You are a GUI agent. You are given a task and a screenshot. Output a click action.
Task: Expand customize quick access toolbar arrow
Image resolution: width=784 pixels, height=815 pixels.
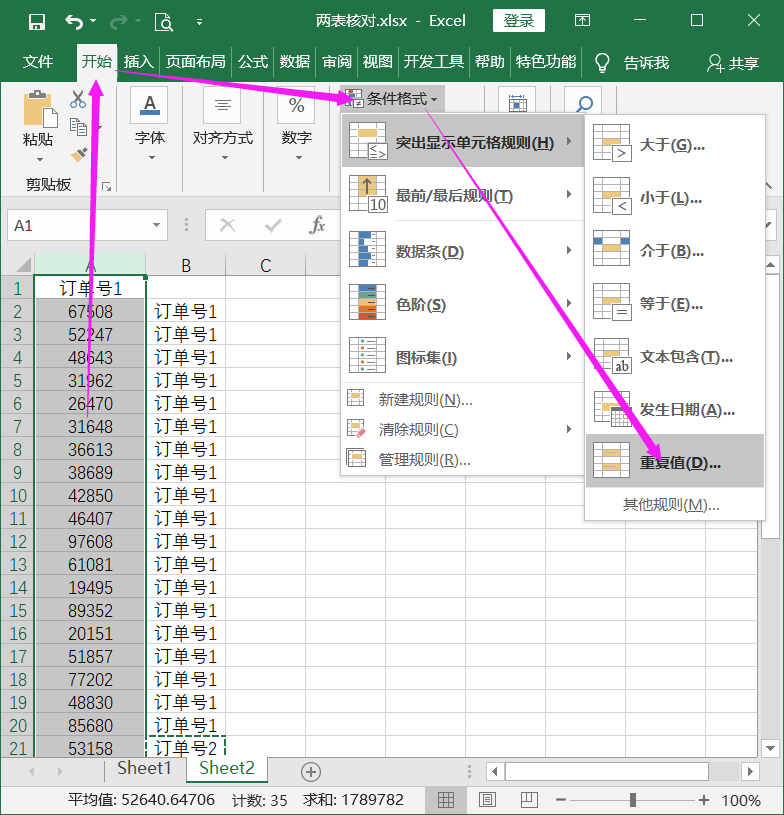[199, 22]
